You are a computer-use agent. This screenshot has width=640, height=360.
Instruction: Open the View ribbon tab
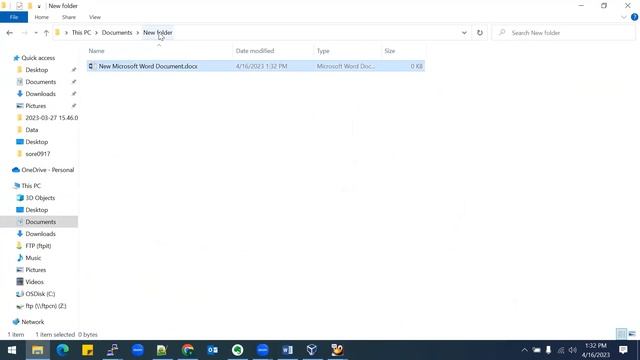click(x=95, y=17)
